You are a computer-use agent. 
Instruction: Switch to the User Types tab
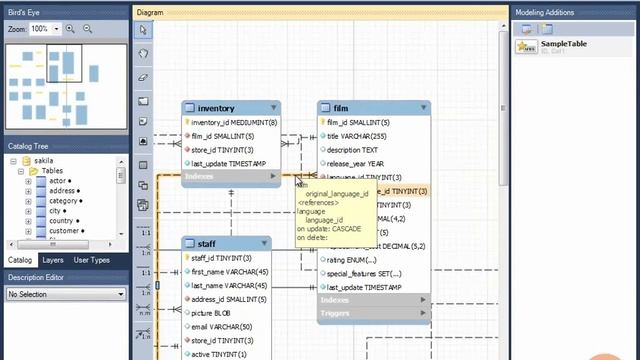[92, 260]
